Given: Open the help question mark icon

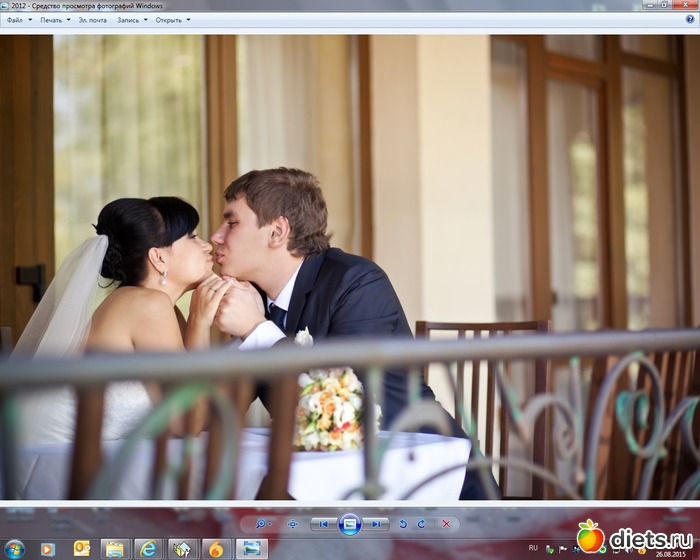Looking at the screenshot, I should click(690, 19).
